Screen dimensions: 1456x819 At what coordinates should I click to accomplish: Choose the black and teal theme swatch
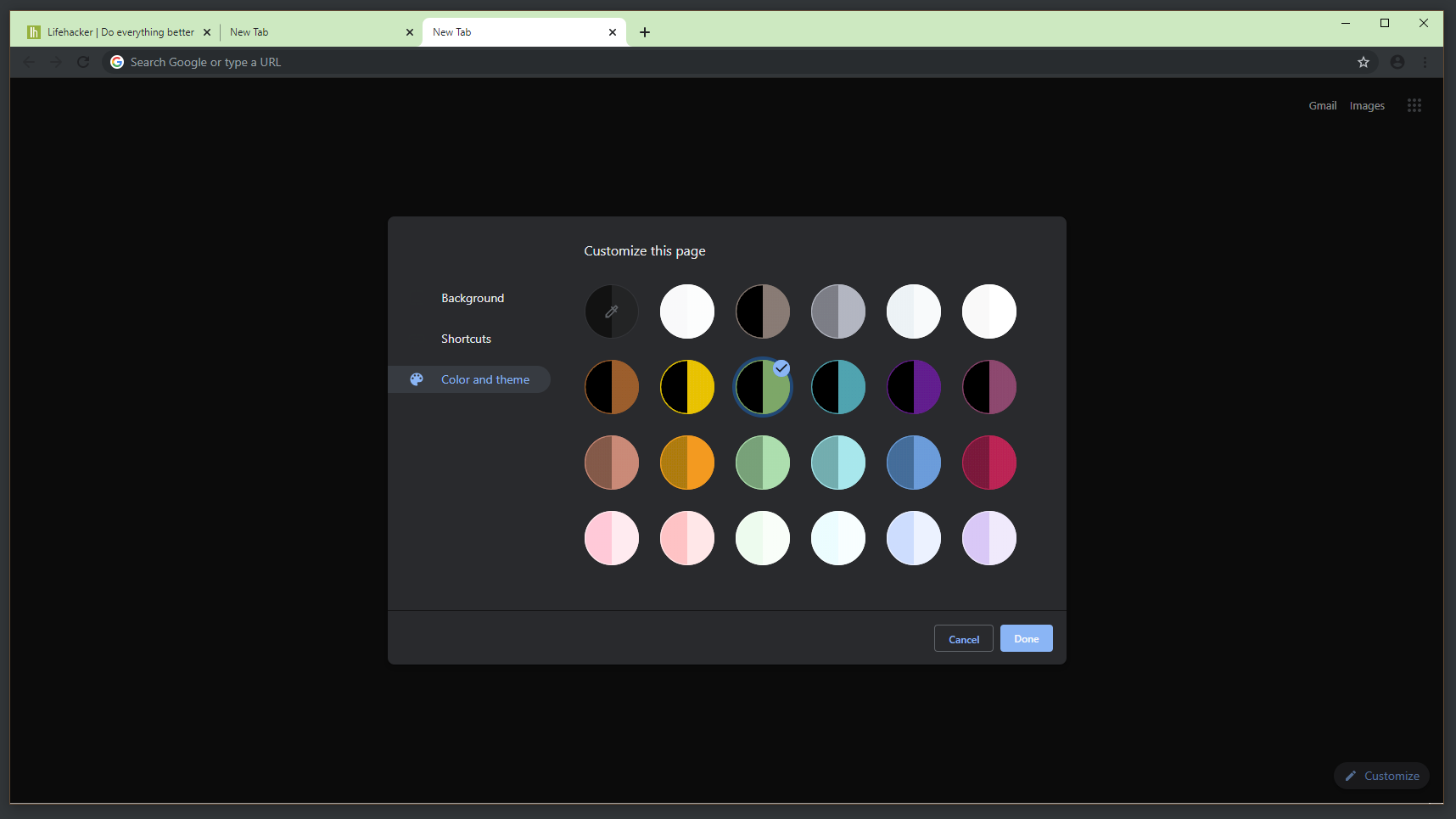click(838, 387)
